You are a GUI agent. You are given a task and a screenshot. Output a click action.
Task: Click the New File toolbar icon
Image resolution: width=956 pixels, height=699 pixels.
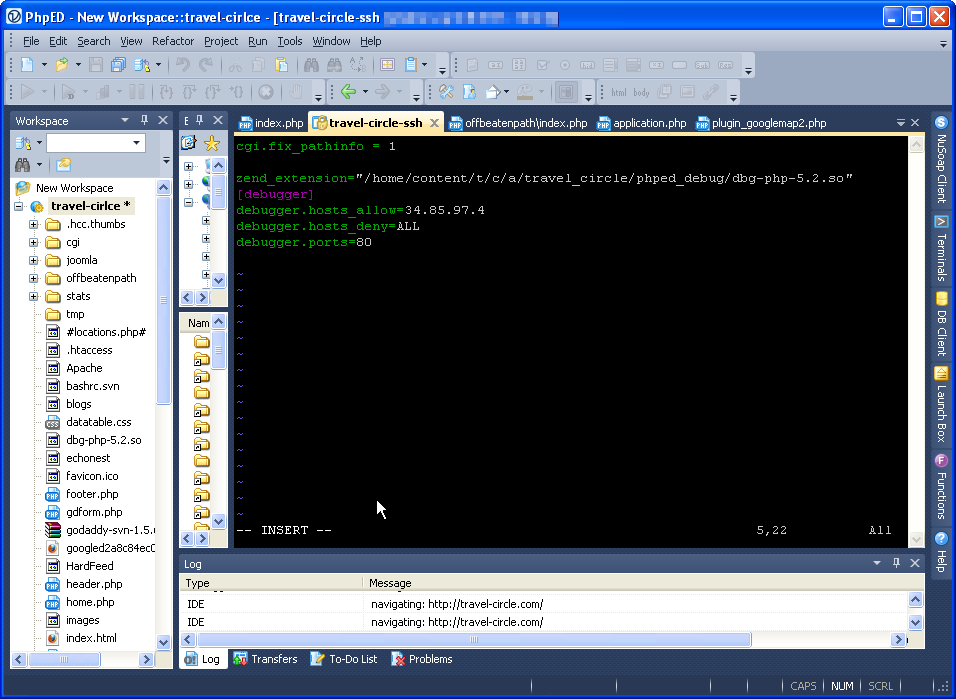27,65
